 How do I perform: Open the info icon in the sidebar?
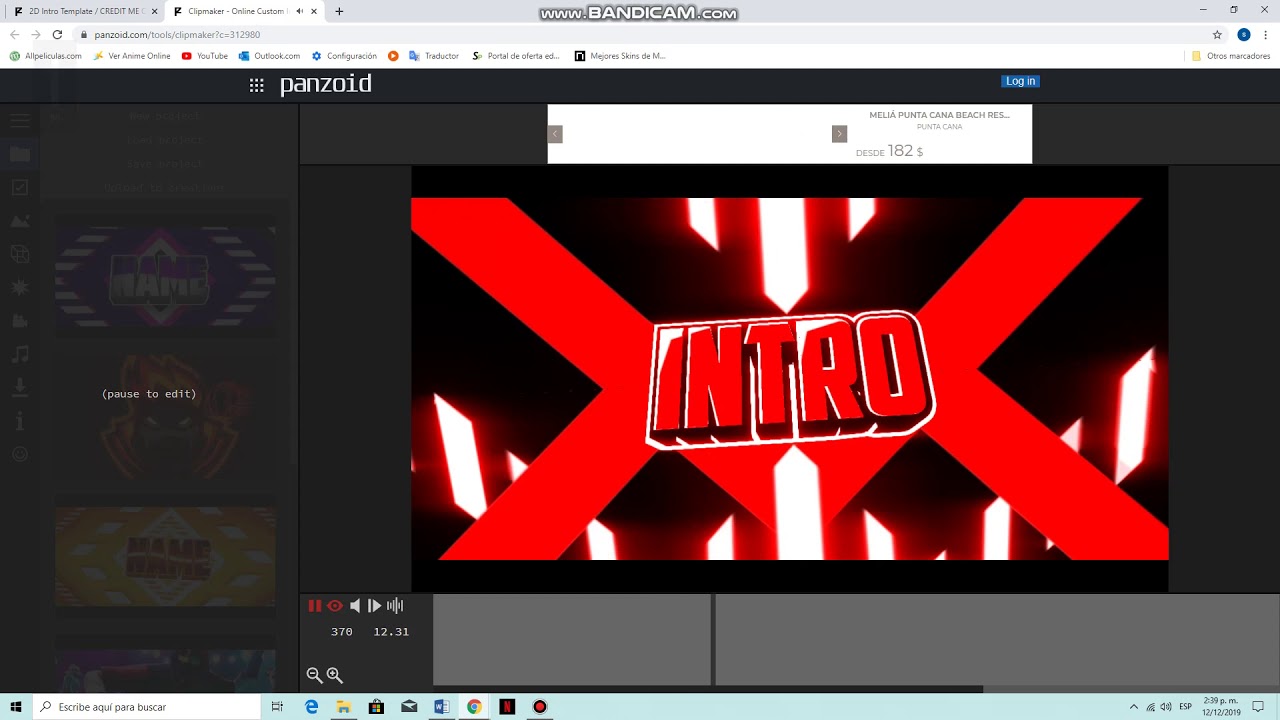click(20, 421)
